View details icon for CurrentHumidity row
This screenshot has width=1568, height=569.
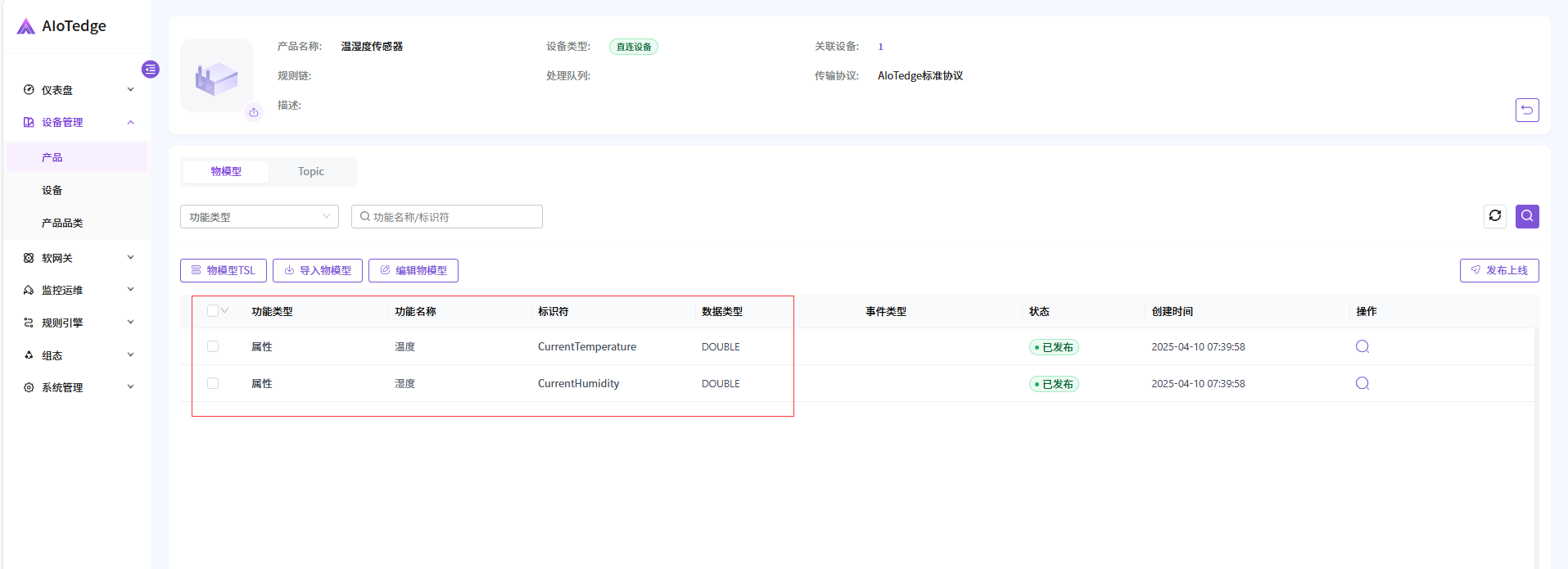tap(1362, 383)
